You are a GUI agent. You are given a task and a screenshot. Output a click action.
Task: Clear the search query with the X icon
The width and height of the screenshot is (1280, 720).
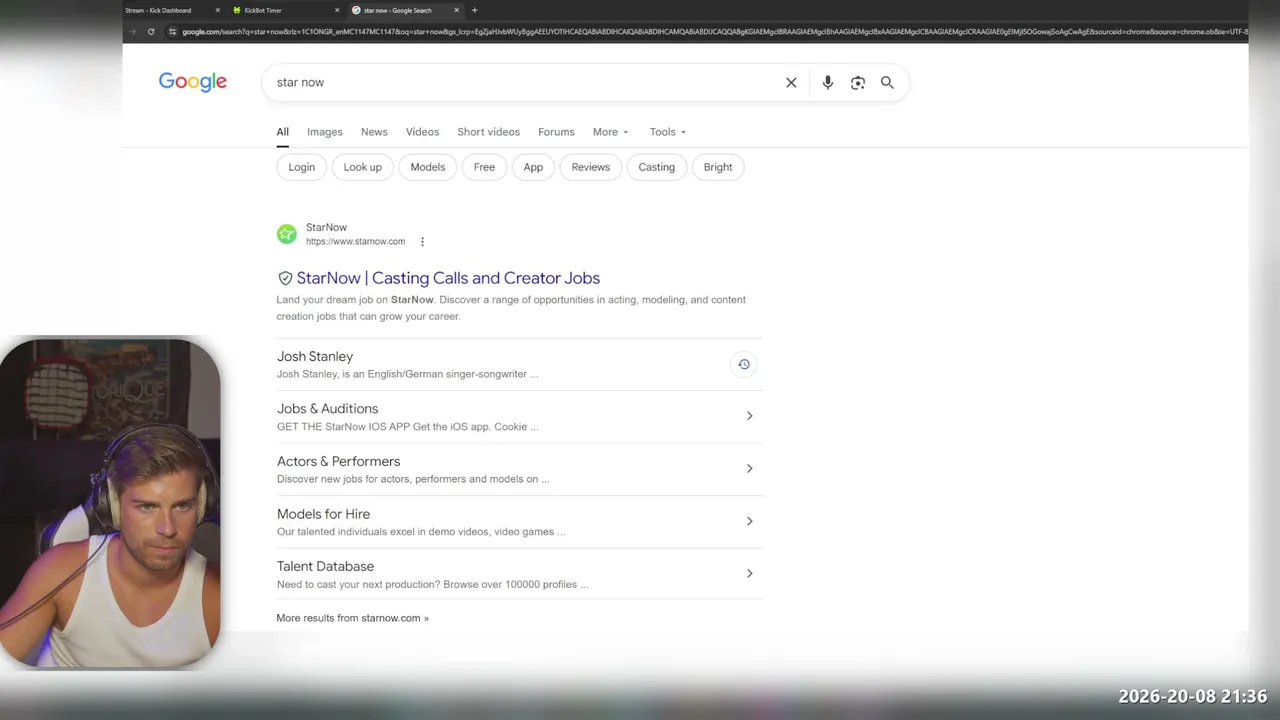(791, 83)
